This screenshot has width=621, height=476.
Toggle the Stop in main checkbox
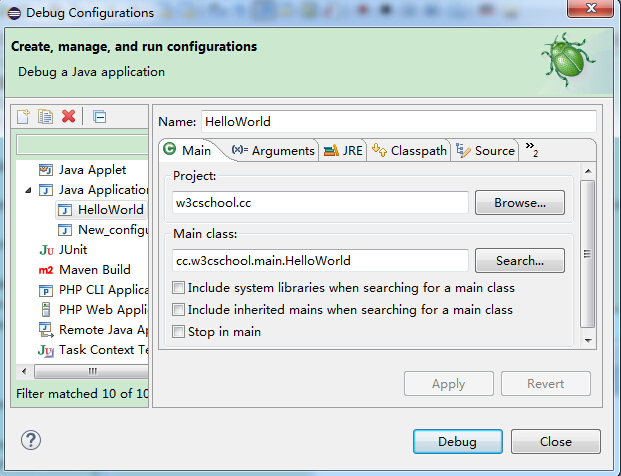[179, 332]
